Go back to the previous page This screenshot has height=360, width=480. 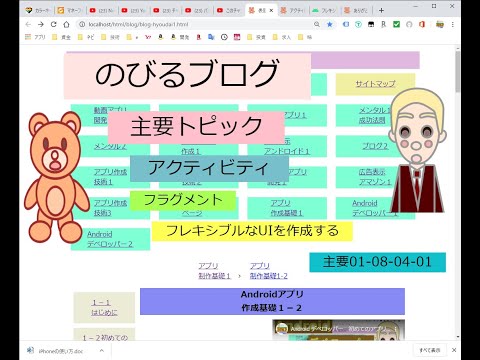[28, 24]
